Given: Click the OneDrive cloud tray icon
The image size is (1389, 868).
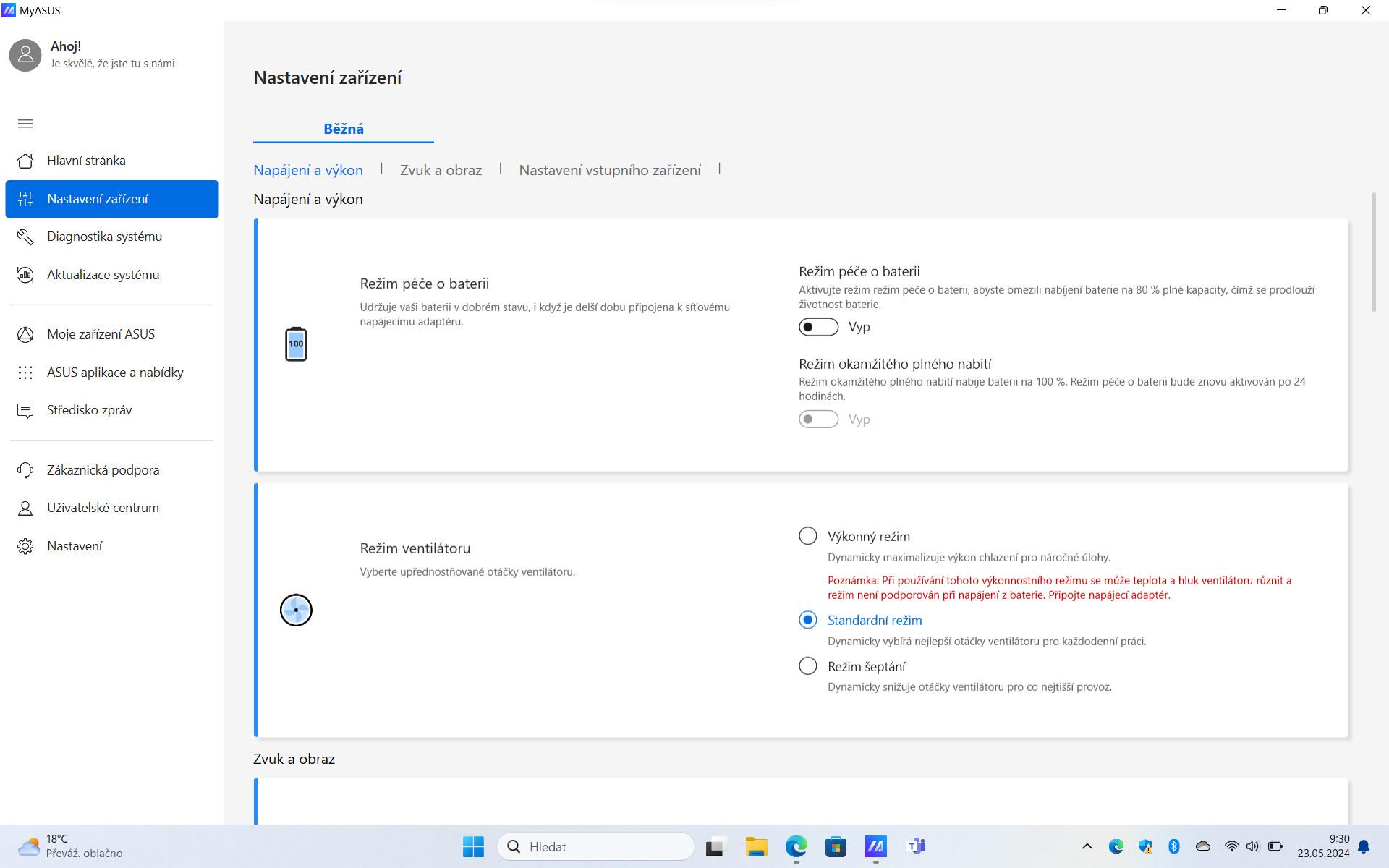Looking at the screenshot, I should (1203, 846).
